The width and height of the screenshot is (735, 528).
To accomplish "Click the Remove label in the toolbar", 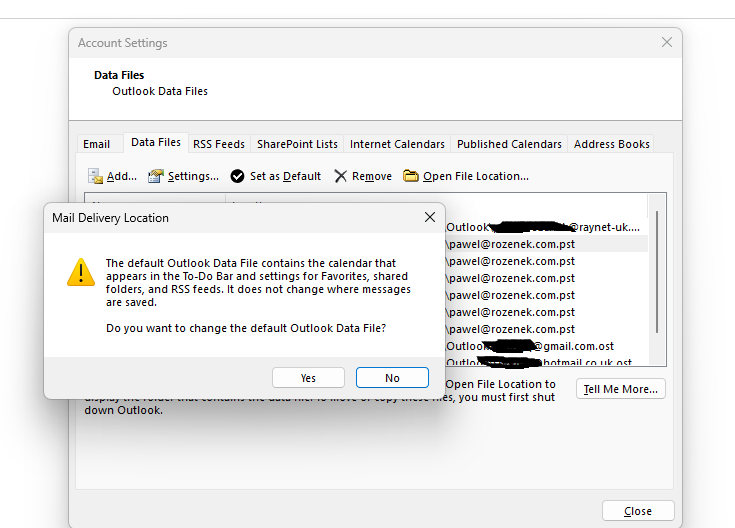I will click(x=372, y=176).
